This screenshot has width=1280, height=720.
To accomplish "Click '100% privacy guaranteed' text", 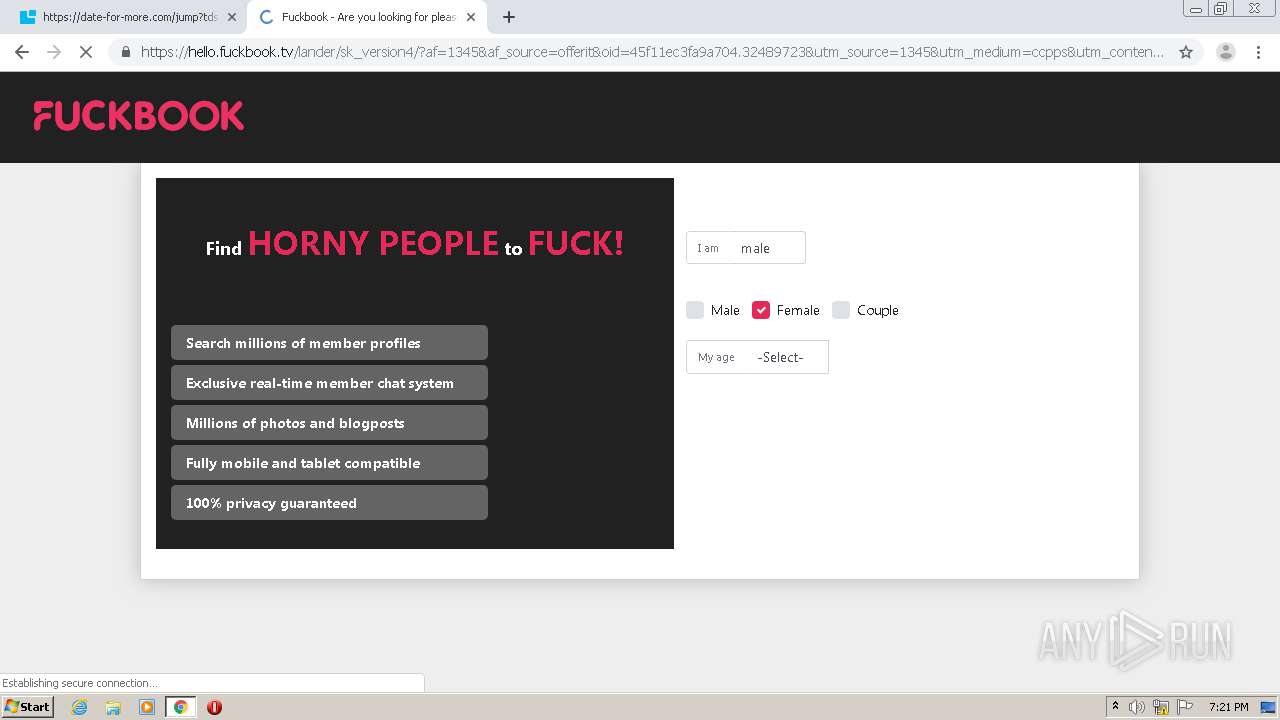I will (x=271, y=503).
